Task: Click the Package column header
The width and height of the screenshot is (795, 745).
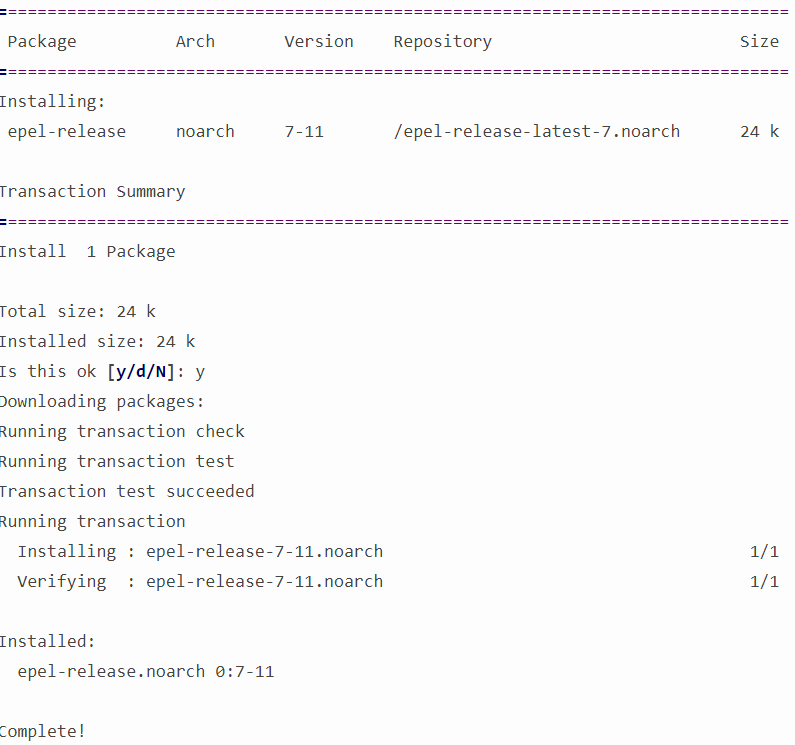Action: click(42, 42)
